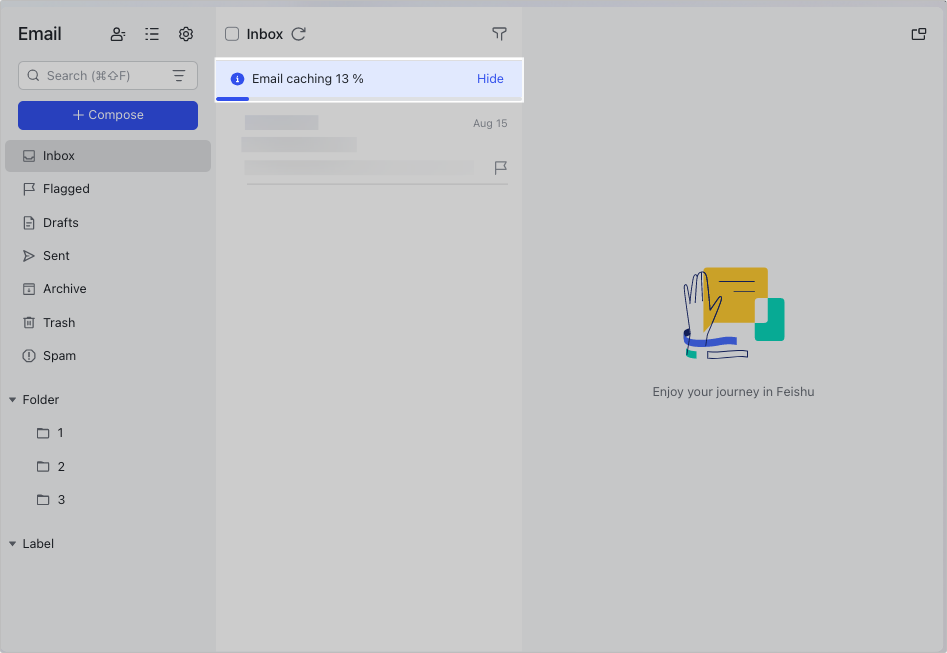Hide the email caching notification
The image size is (947, 653).
click(490, 78)
